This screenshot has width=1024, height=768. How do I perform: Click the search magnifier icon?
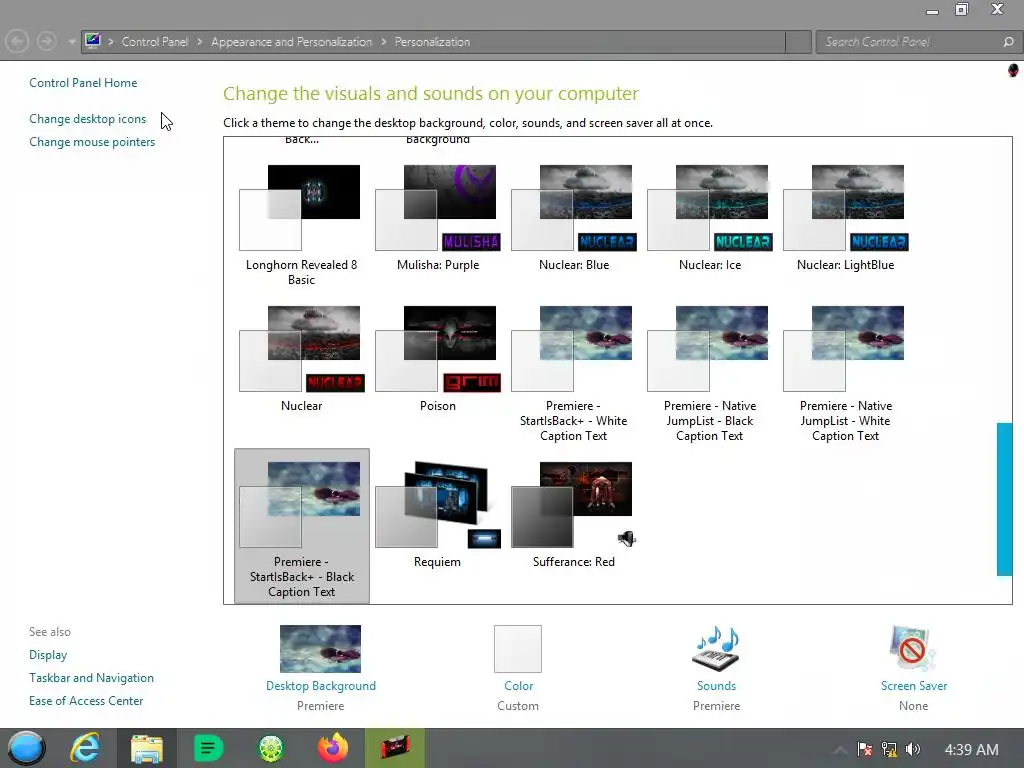[x=1008, y=42]
